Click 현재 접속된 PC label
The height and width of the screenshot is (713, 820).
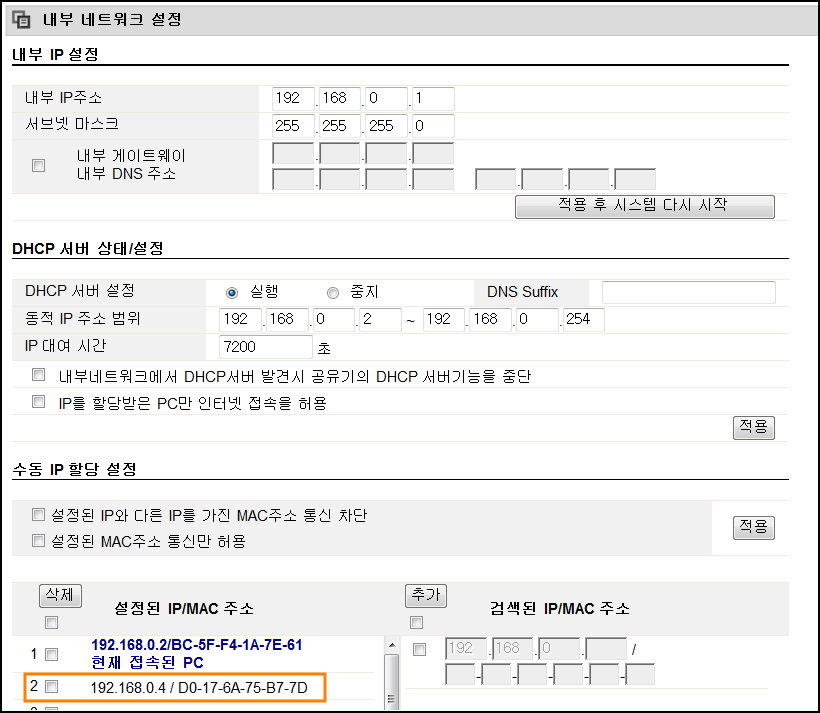(x=147, y=663)
